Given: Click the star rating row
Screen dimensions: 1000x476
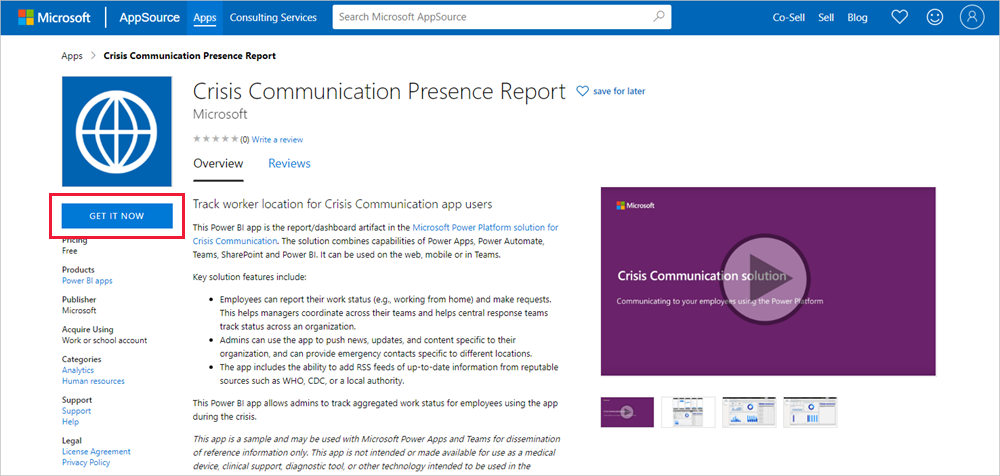Looking at the screenshot, I should (216, 139).
